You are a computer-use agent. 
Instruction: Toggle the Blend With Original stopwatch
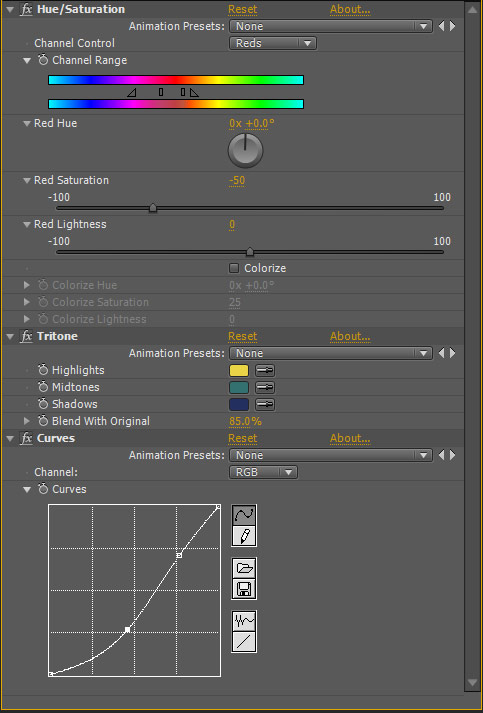43,421
